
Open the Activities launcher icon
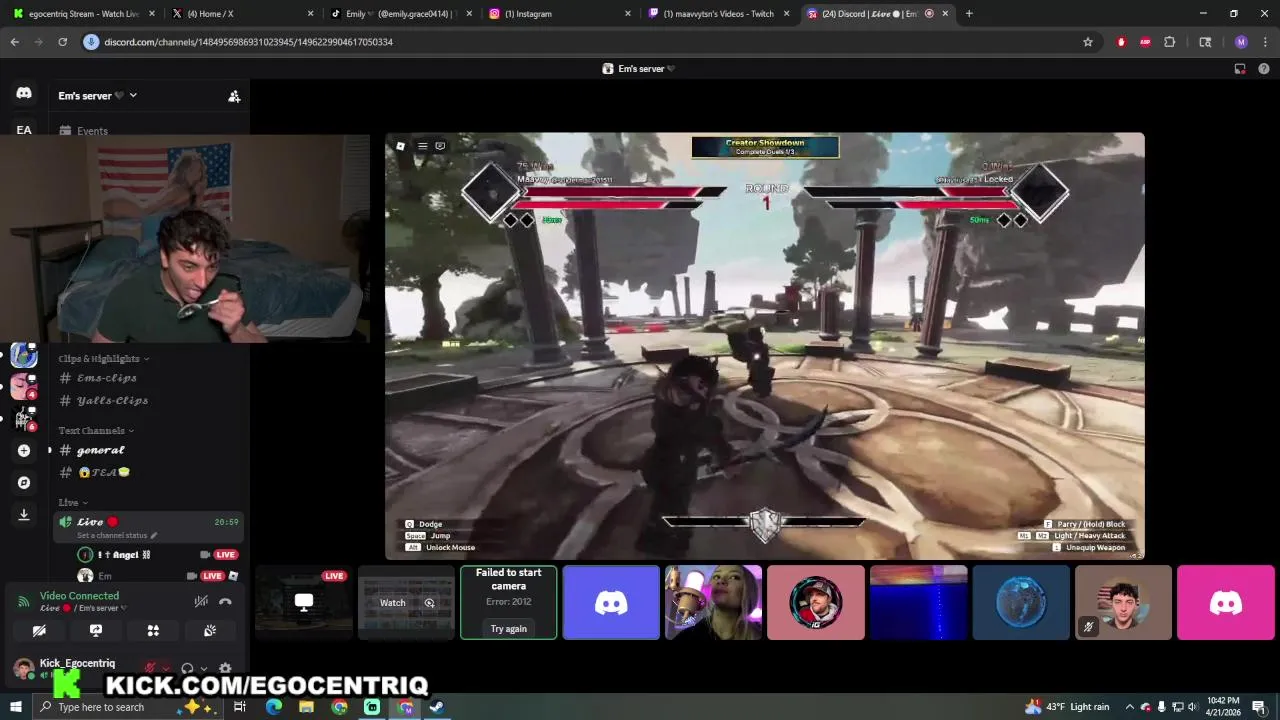[x=153, y=631]
